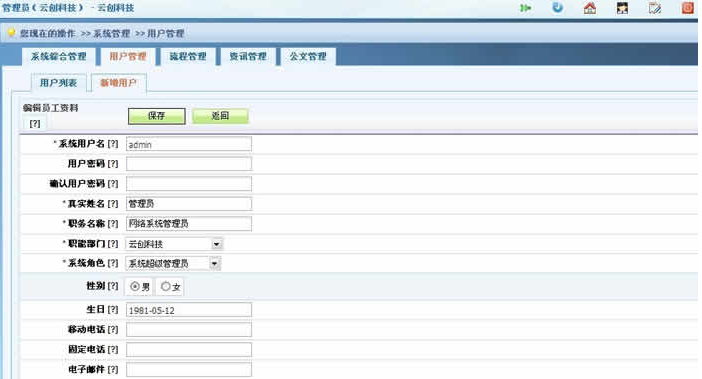Click 用户管理 in the breadcrumb
This screenshot has width=702, height=379.
166,34
